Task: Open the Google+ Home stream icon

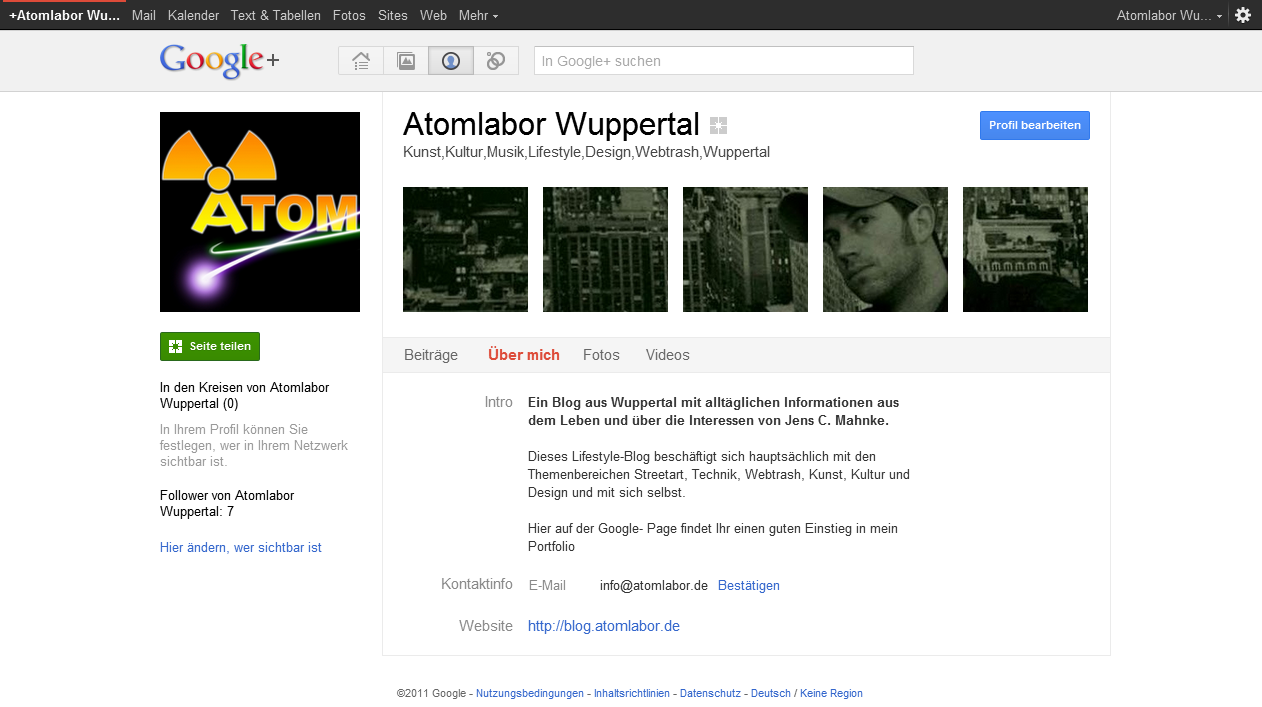Action: click(361, 61)
